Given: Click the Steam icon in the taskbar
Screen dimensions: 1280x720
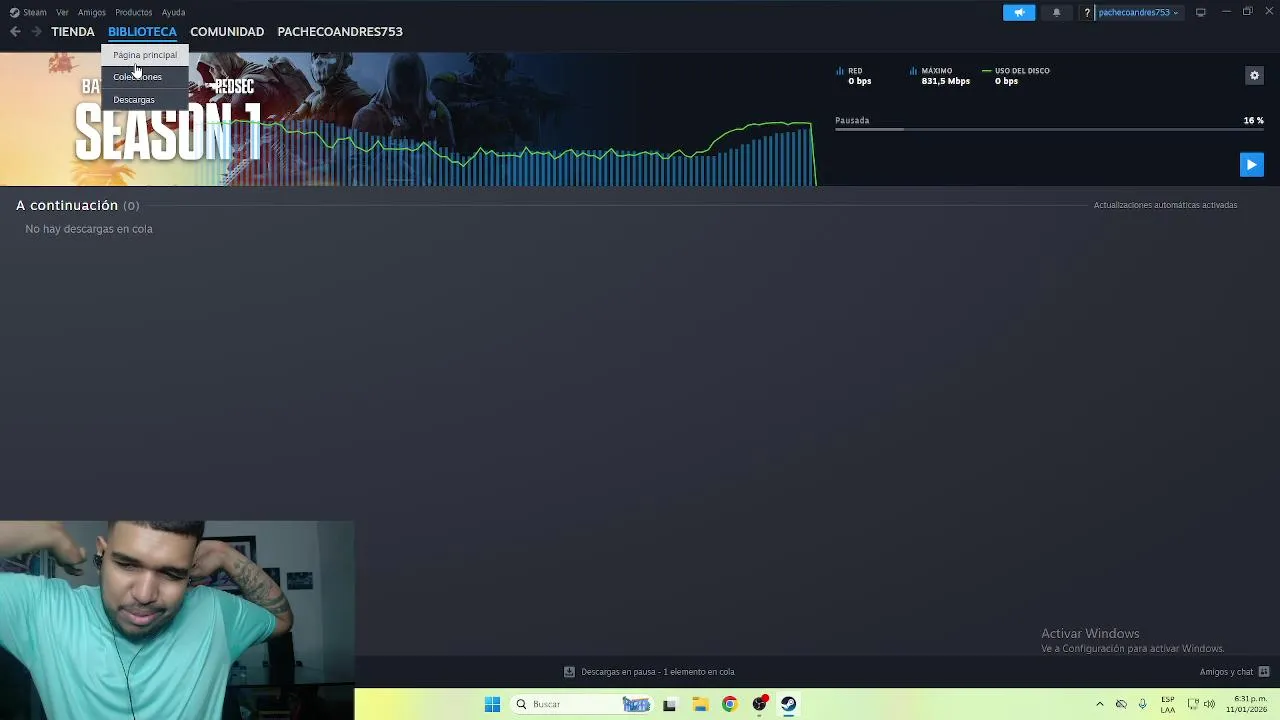Looking at the screenshot, I should coord(788,704).
